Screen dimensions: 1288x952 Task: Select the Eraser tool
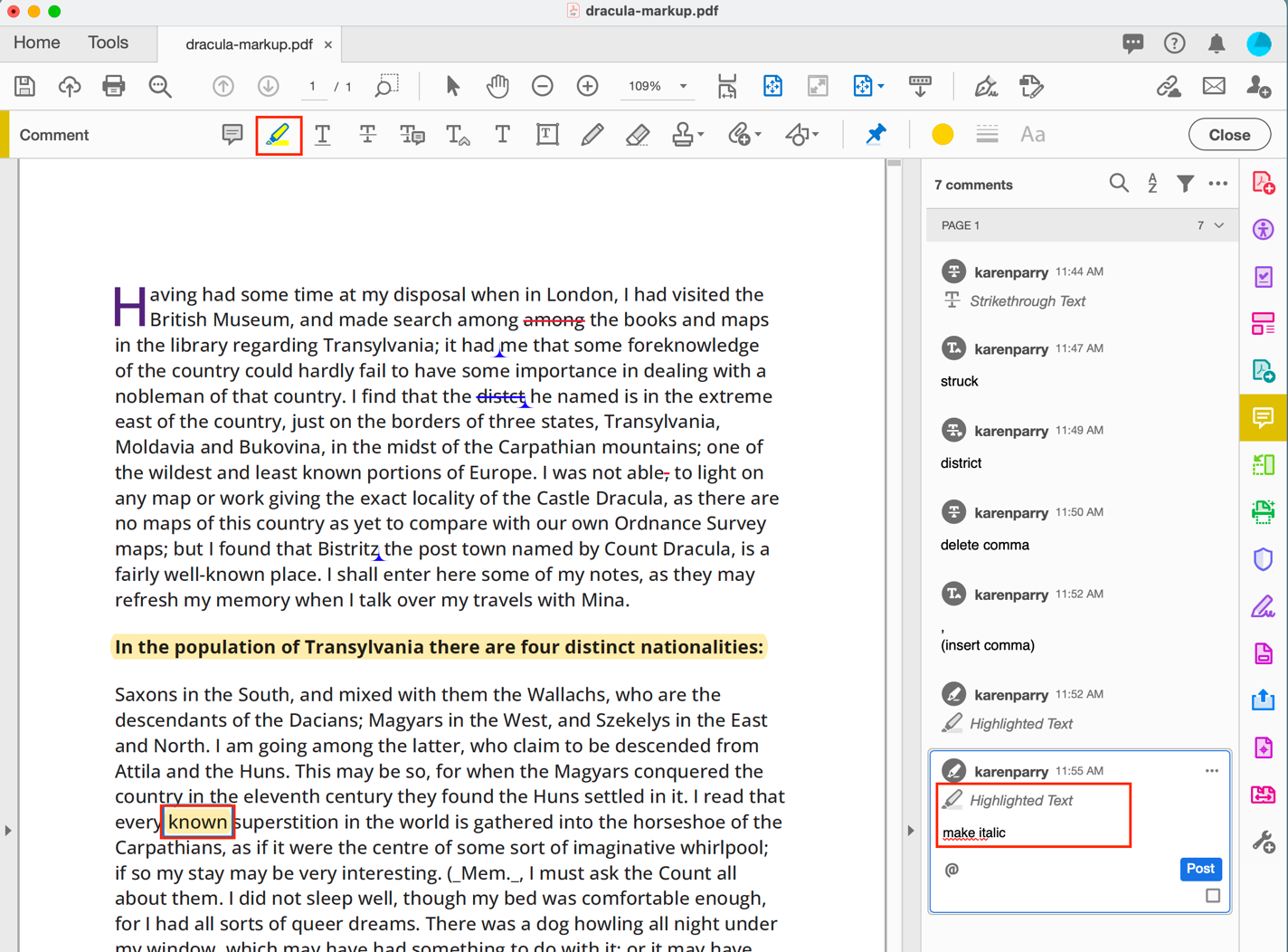click(638, 135)
